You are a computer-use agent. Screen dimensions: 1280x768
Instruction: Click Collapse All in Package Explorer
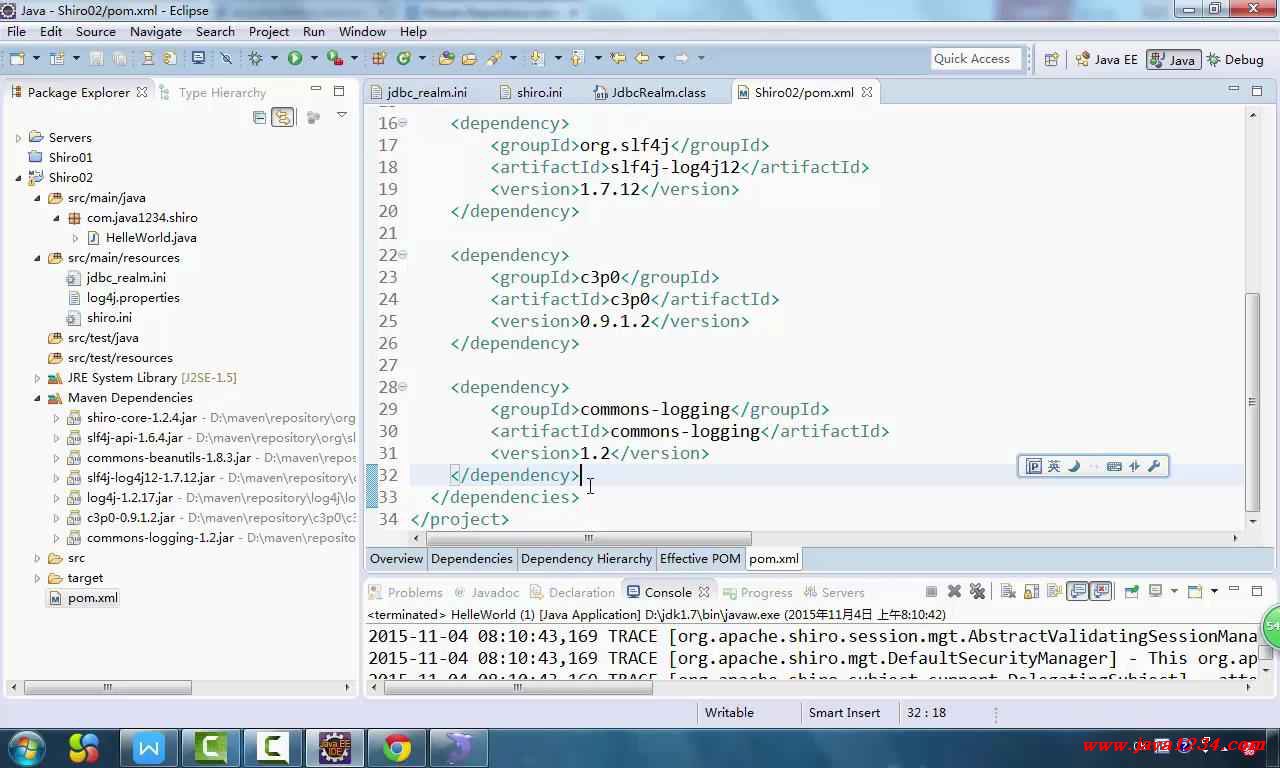(260, 117)
